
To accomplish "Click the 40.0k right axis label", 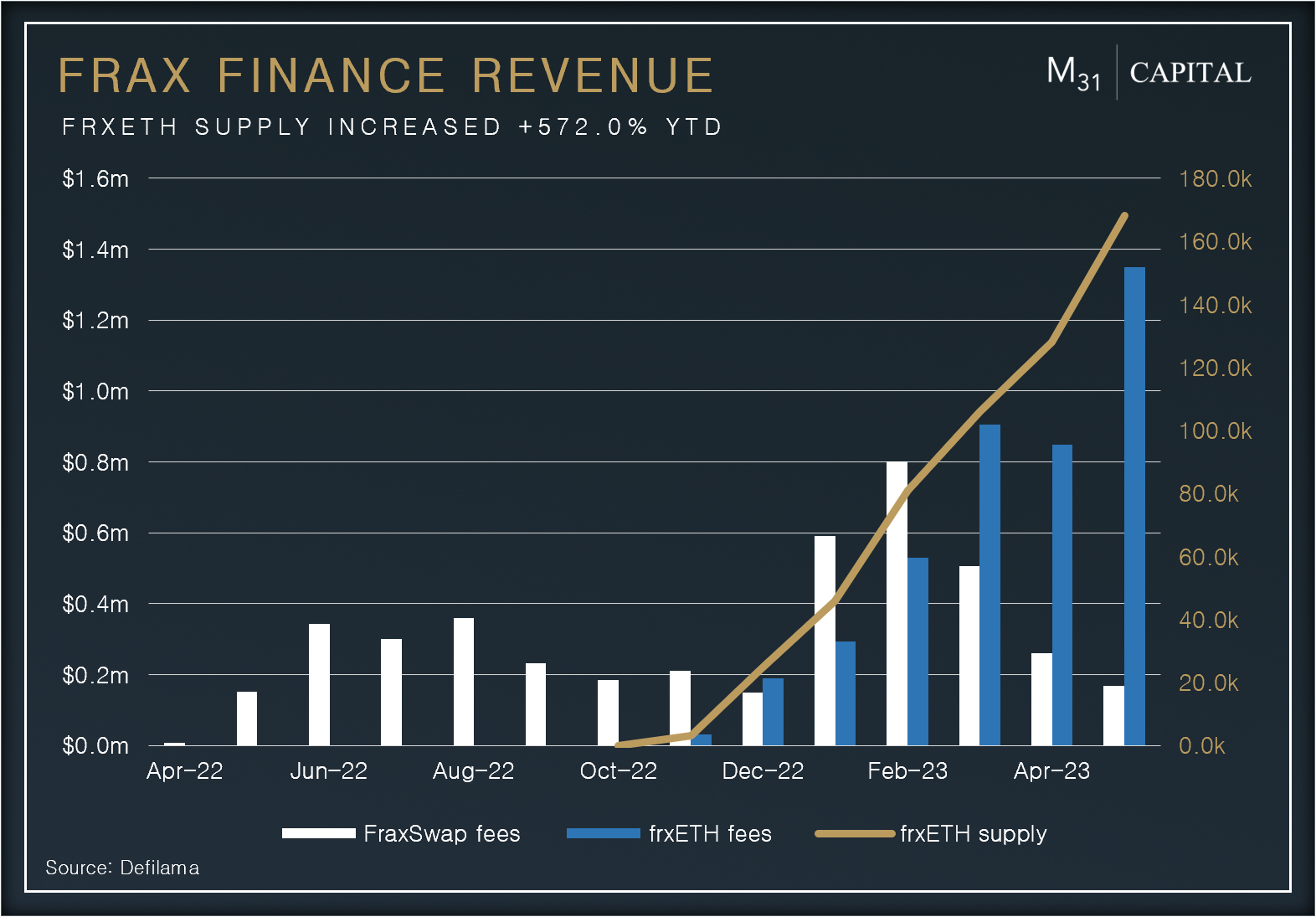I will 1209,621.
